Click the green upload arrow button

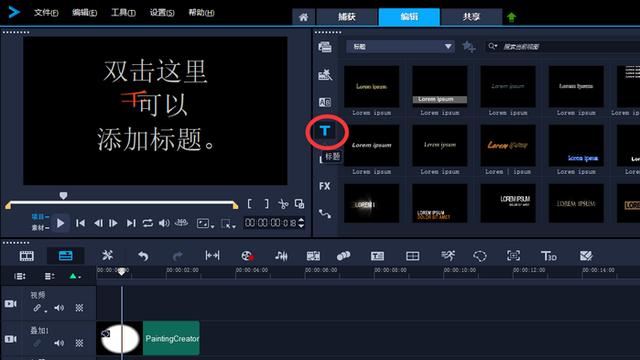pos(511,17)
